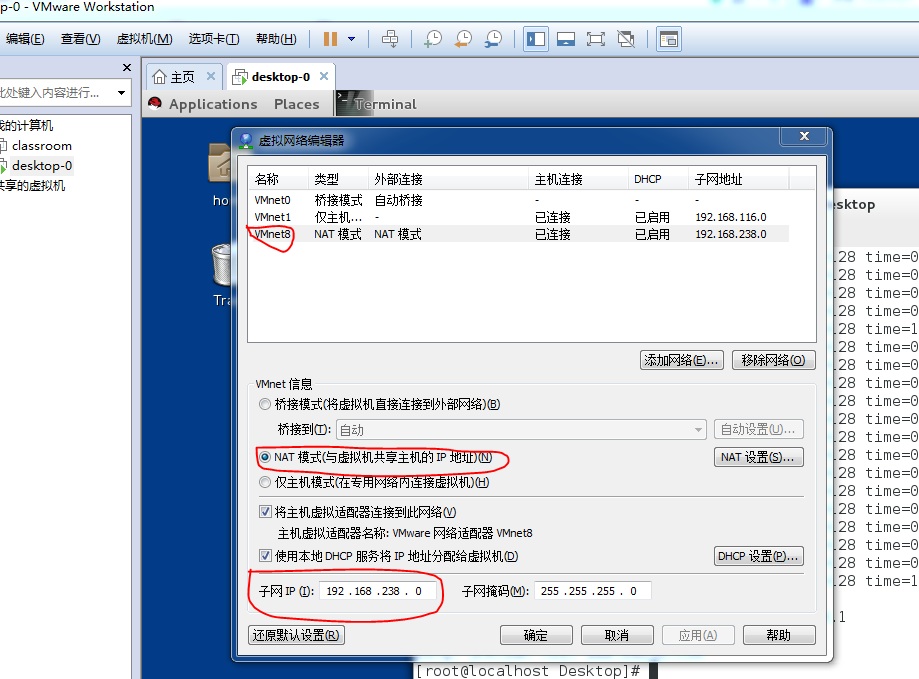Viewport: 919px width, 679px height.
Task: Click the NAT 设置(S)... button
Action: point(758,457)
